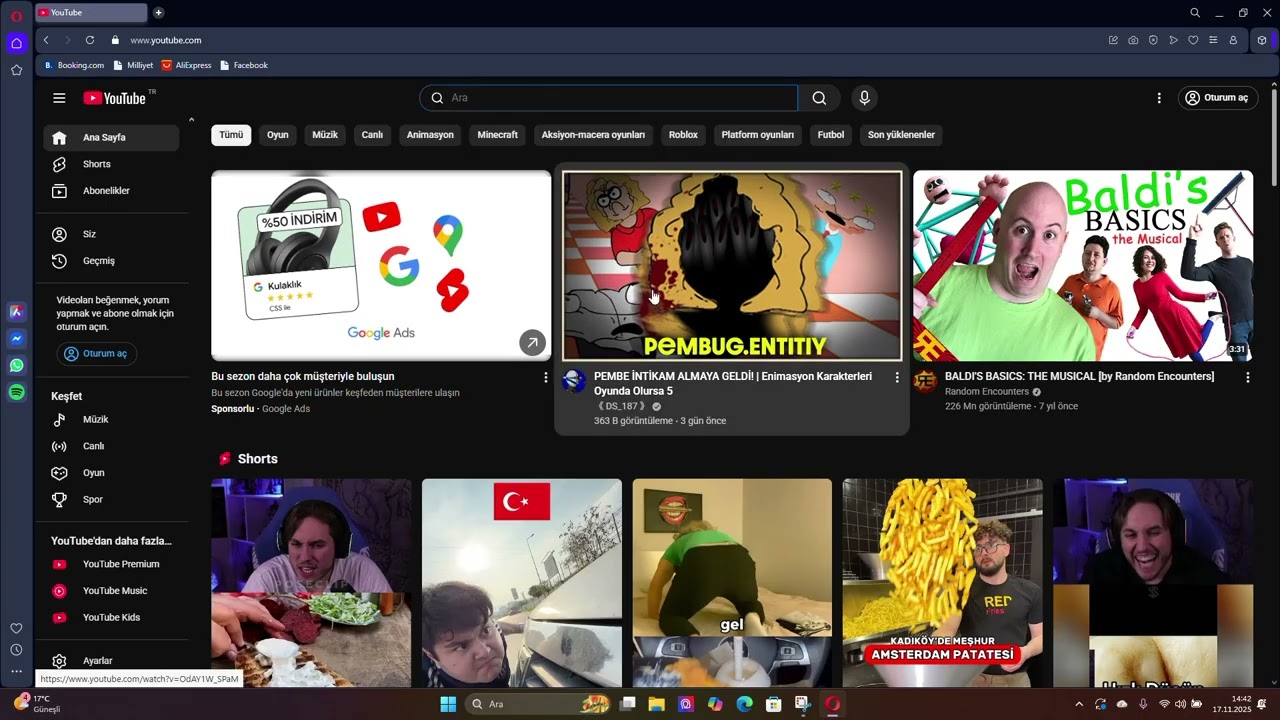This screenshot has width=1280, height=720.
Task: Open Spor under Keşfet
Action: [x=111, y=500]
